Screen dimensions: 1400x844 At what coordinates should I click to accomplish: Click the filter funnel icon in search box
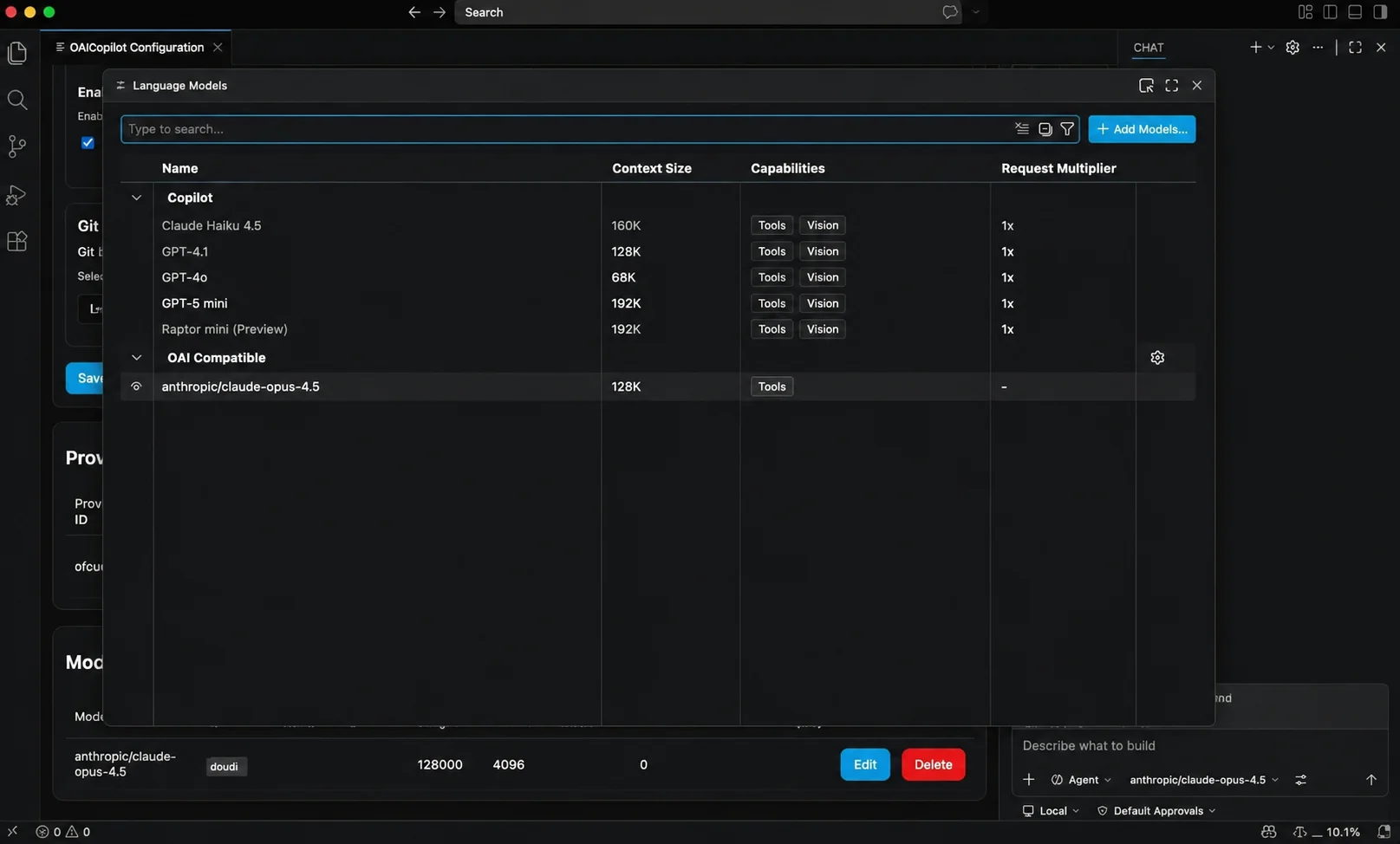(x=1067, y=129)
